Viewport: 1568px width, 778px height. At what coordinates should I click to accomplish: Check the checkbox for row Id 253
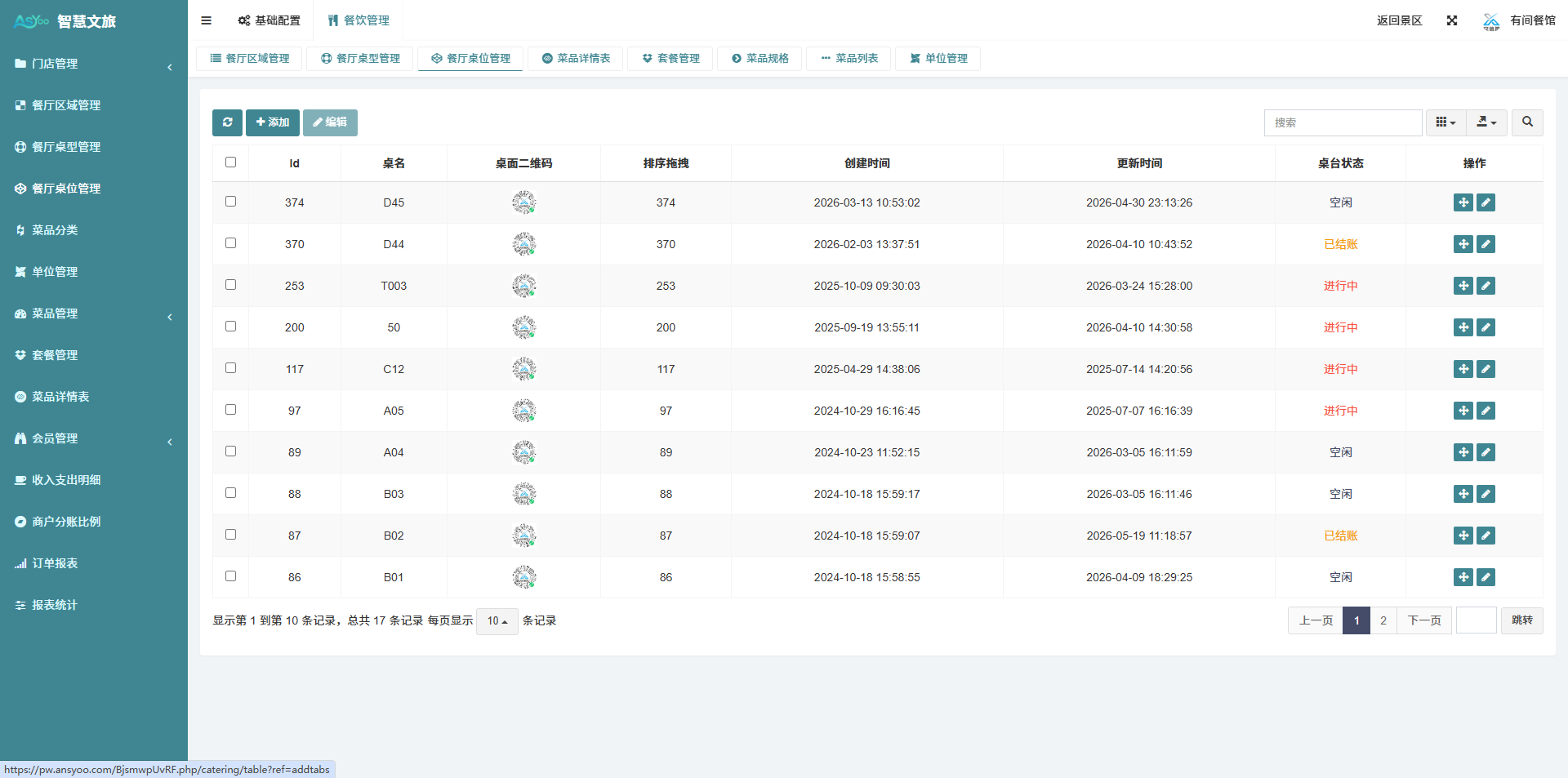pos(230,285)
